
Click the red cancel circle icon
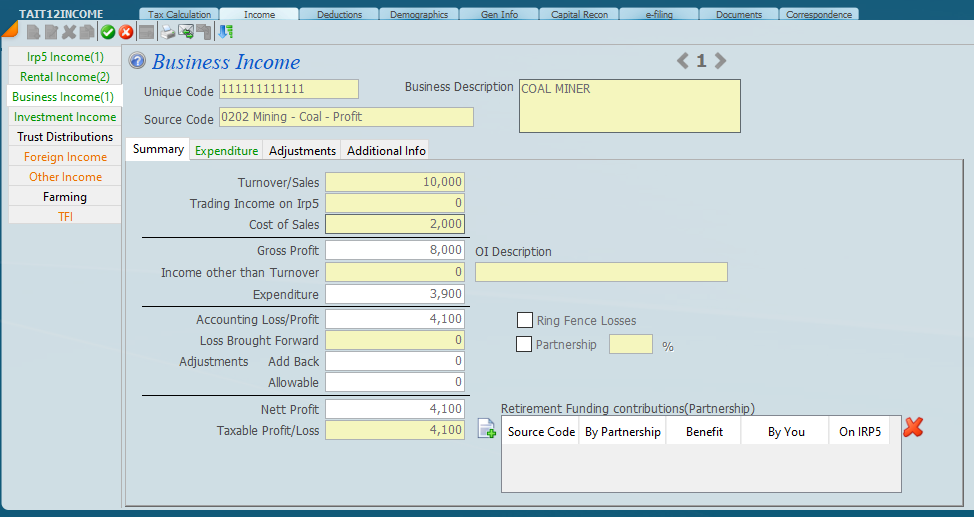point(125,32)
